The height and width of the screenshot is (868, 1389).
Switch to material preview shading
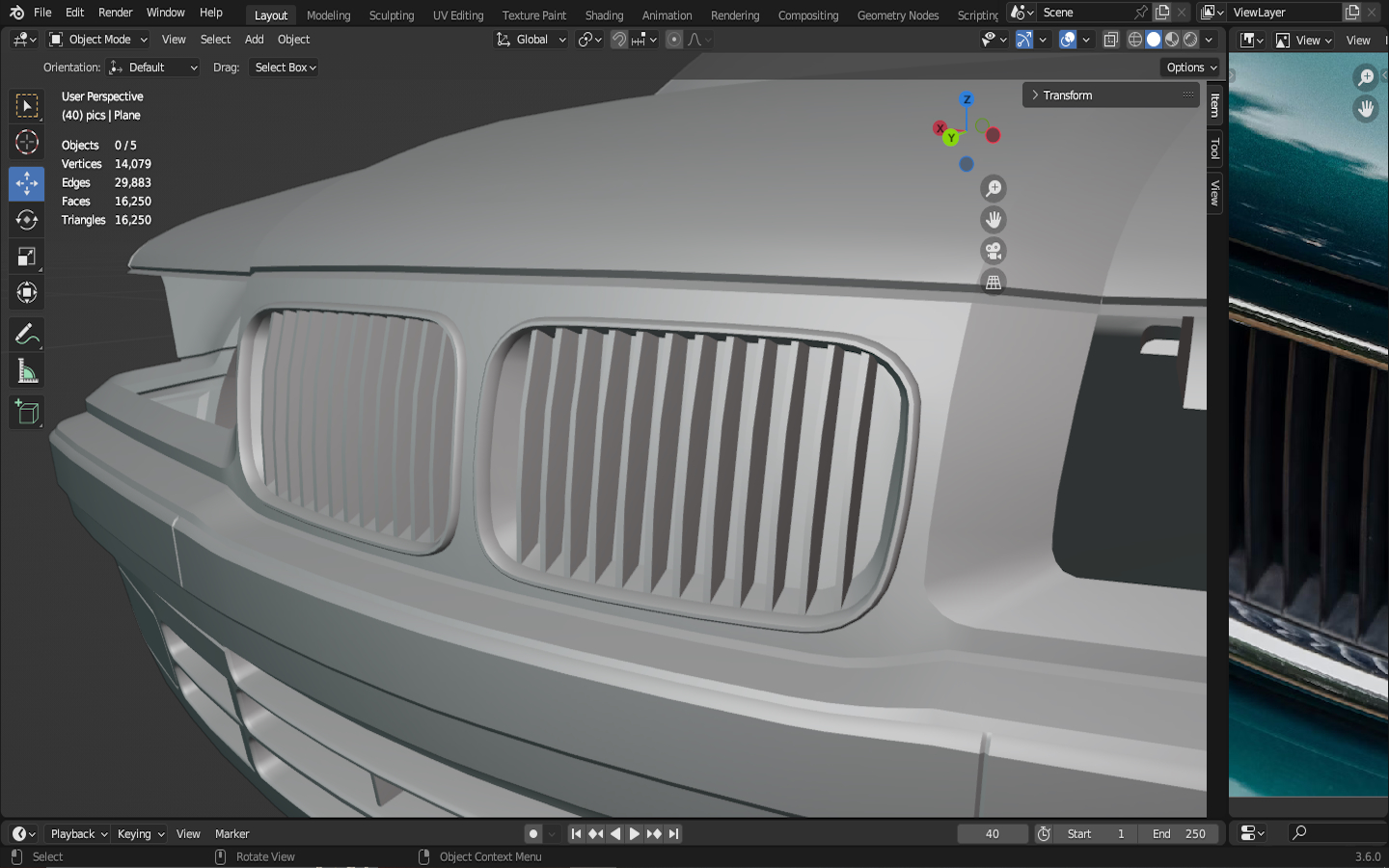click(x=1172, y=40)
